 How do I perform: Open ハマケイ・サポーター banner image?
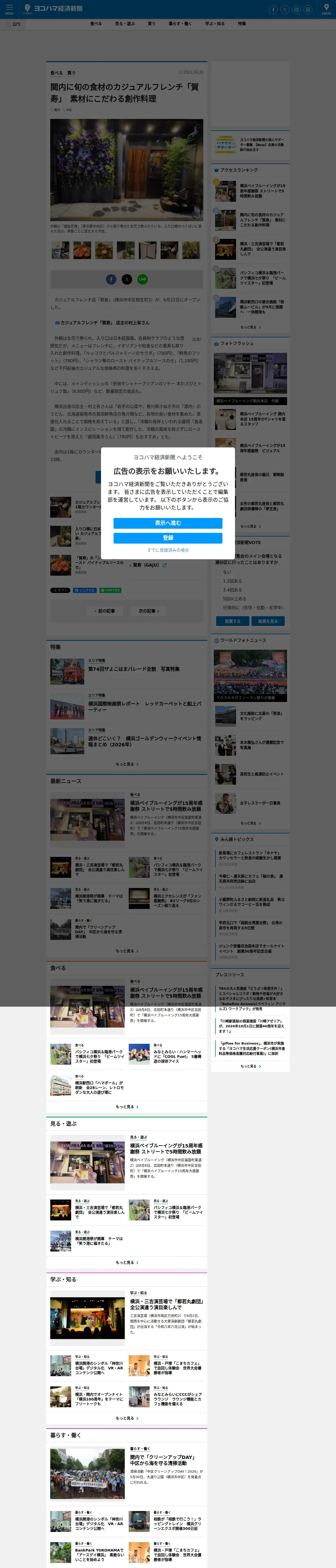[x=225, y=145]
